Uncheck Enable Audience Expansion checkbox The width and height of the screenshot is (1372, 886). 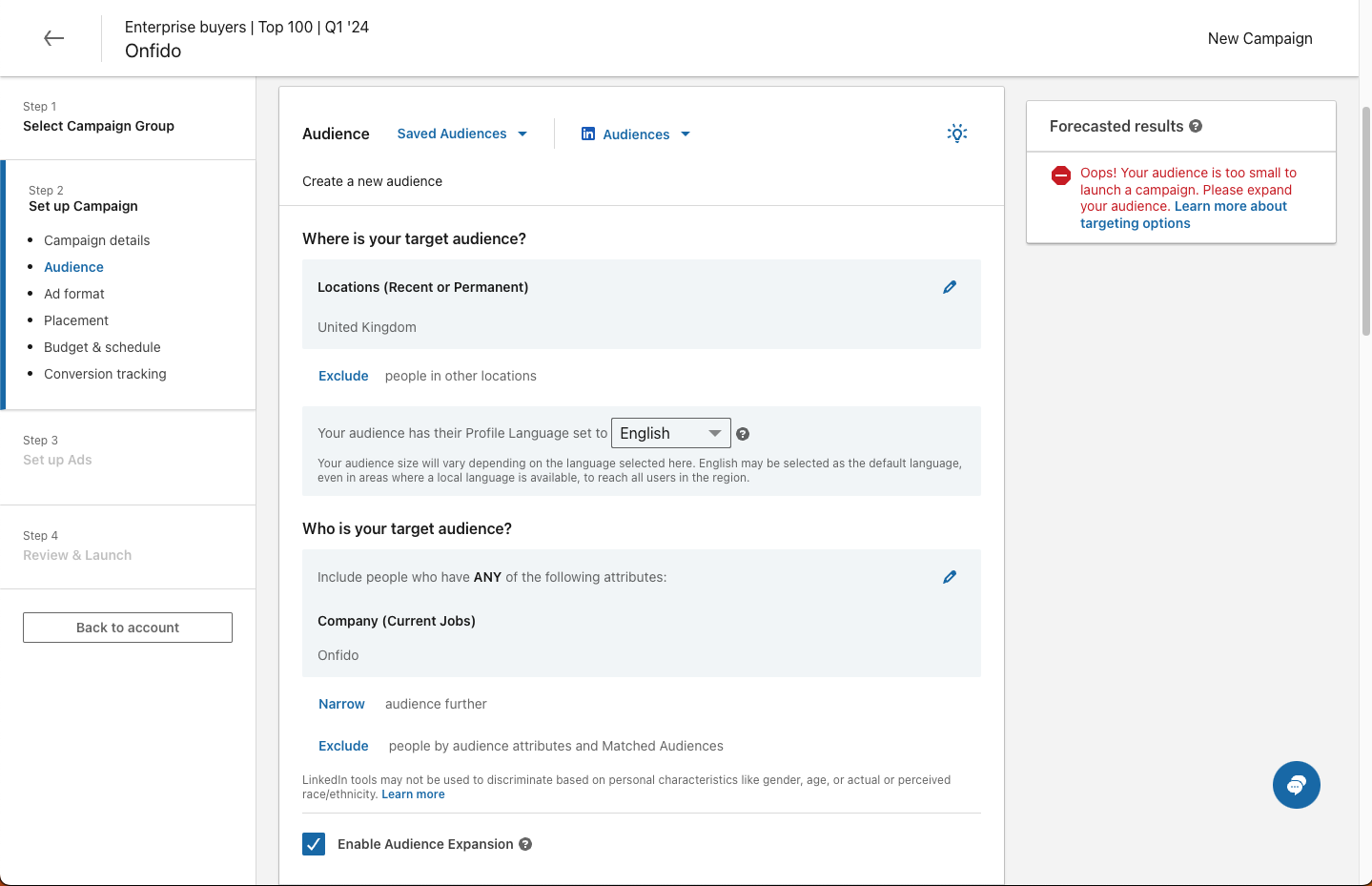[x=314, y=844]
